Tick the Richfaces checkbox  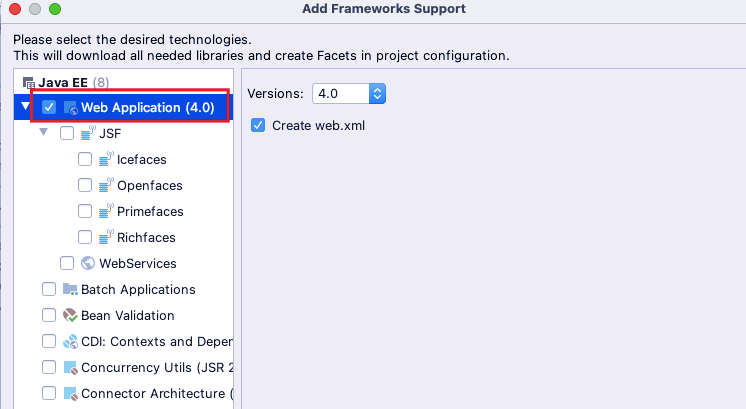[x=85, y=237]
